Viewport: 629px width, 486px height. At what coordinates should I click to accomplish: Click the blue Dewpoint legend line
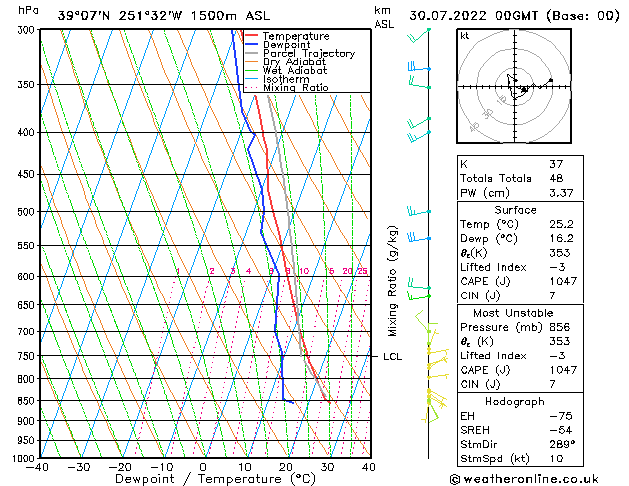[x=251, y=44]
